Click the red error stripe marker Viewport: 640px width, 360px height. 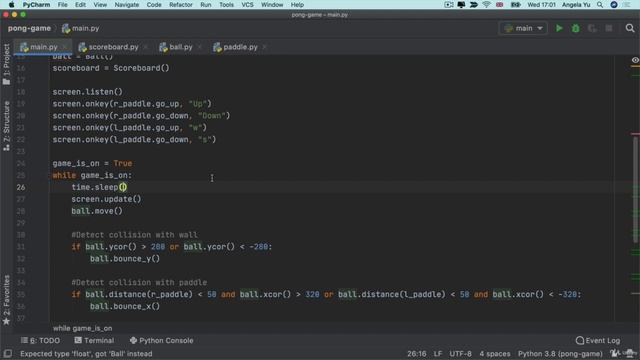pyautogui.click(x=635, y=133)
